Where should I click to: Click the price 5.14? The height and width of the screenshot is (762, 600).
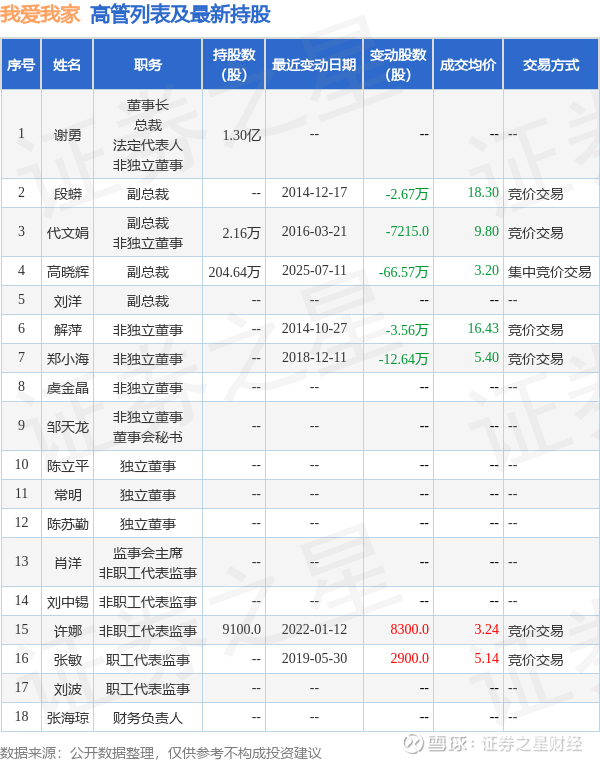[x=487, y=659]
